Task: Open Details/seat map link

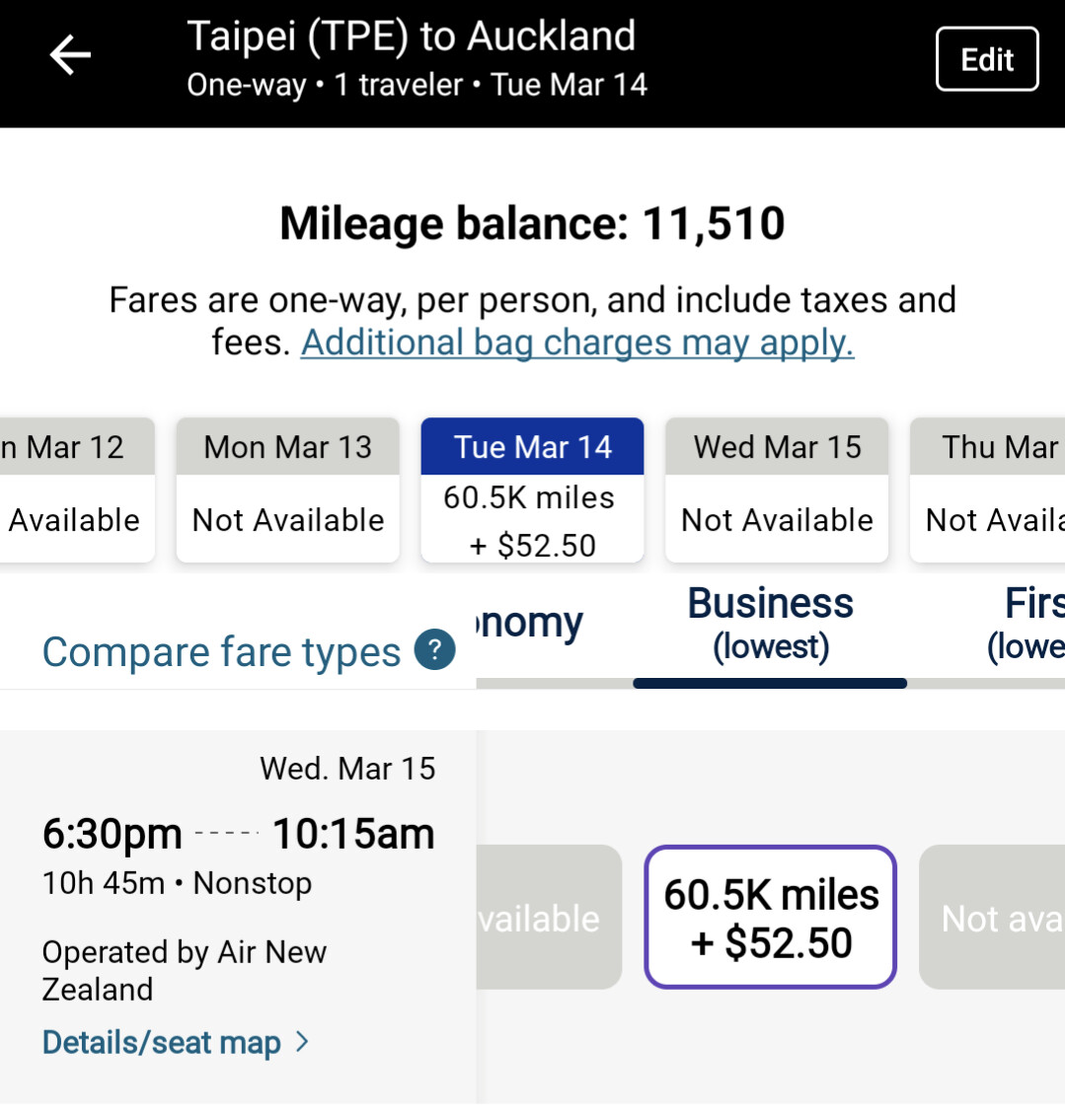Action: tap(162, 1042)
